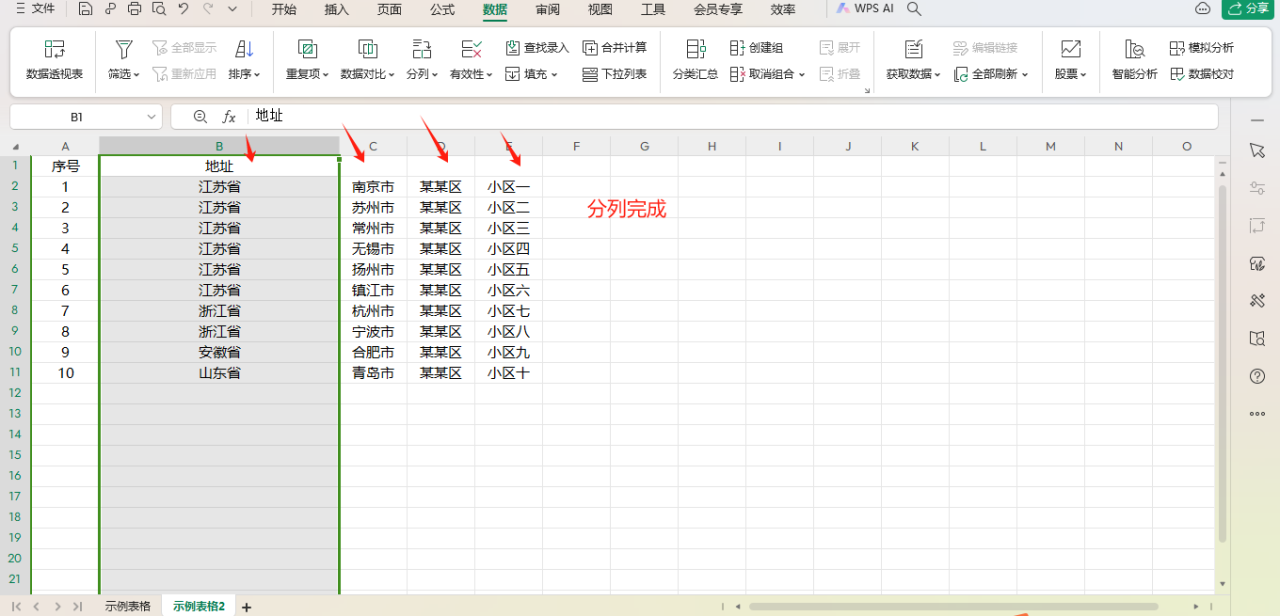This screenshot has width=1280, height=616.
Task: Open the outline group dialog launcher arrow
Action: point(867,91)
